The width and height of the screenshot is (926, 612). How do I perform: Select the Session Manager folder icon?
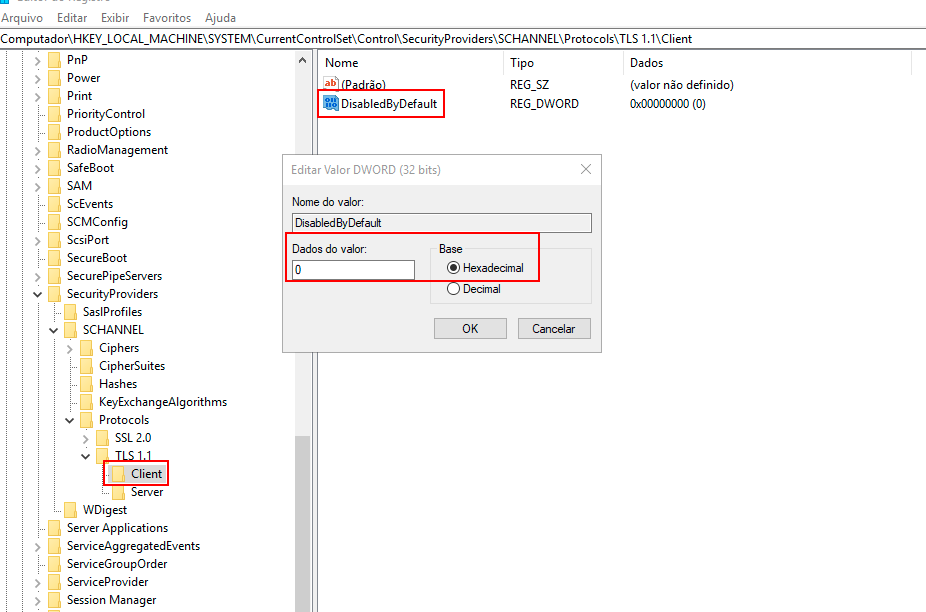tap(54, 600)
